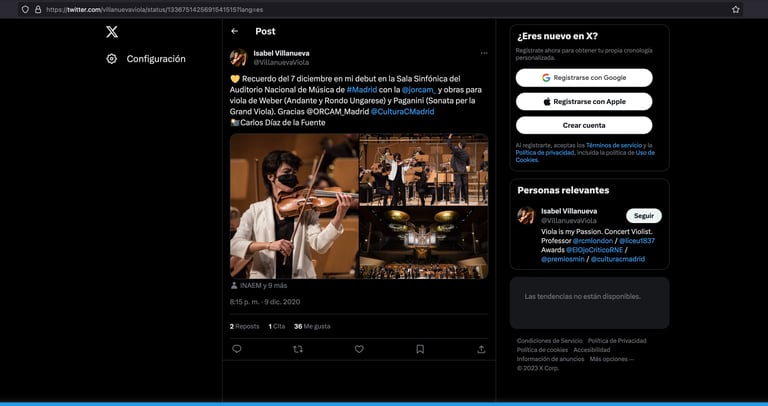
Task: View the '2 Reposts' count
Action: pyautogui.click(x=244, y=326)
